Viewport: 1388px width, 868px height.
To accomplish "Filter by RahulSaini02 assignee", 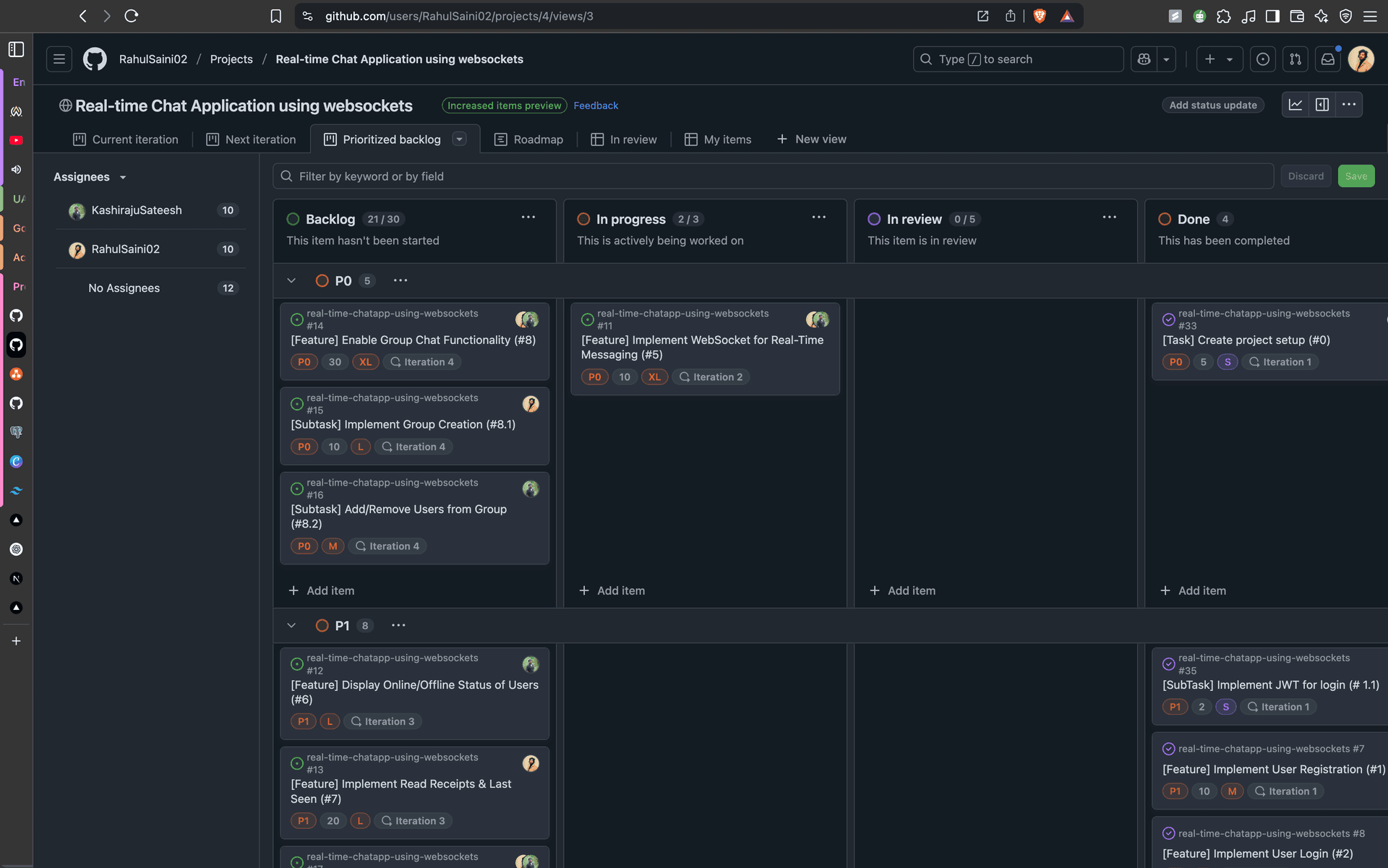I will (x=126, y=249).
